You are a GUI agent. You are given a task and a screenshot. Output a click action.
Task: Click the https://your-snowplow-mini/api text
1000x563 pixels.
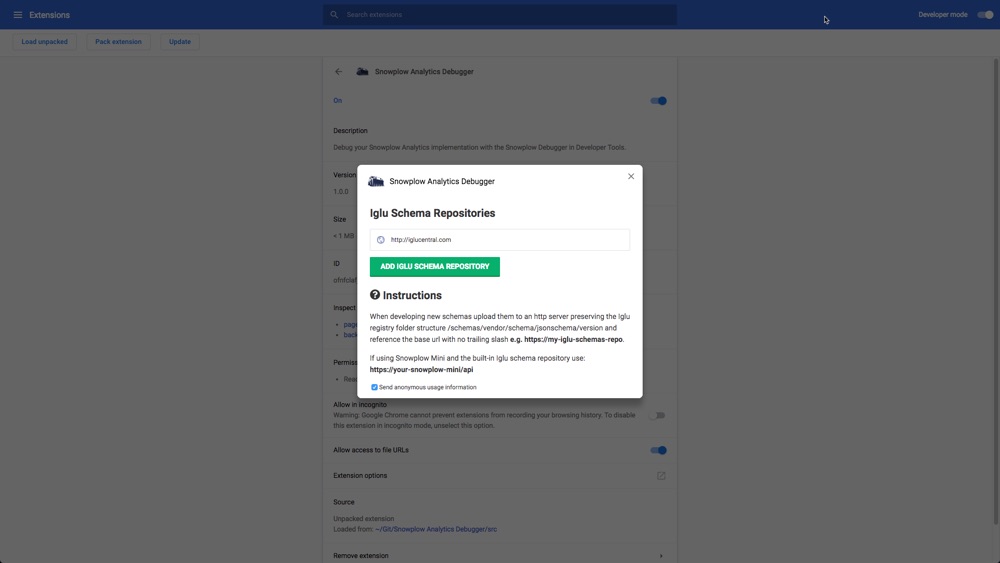point(422,370)
